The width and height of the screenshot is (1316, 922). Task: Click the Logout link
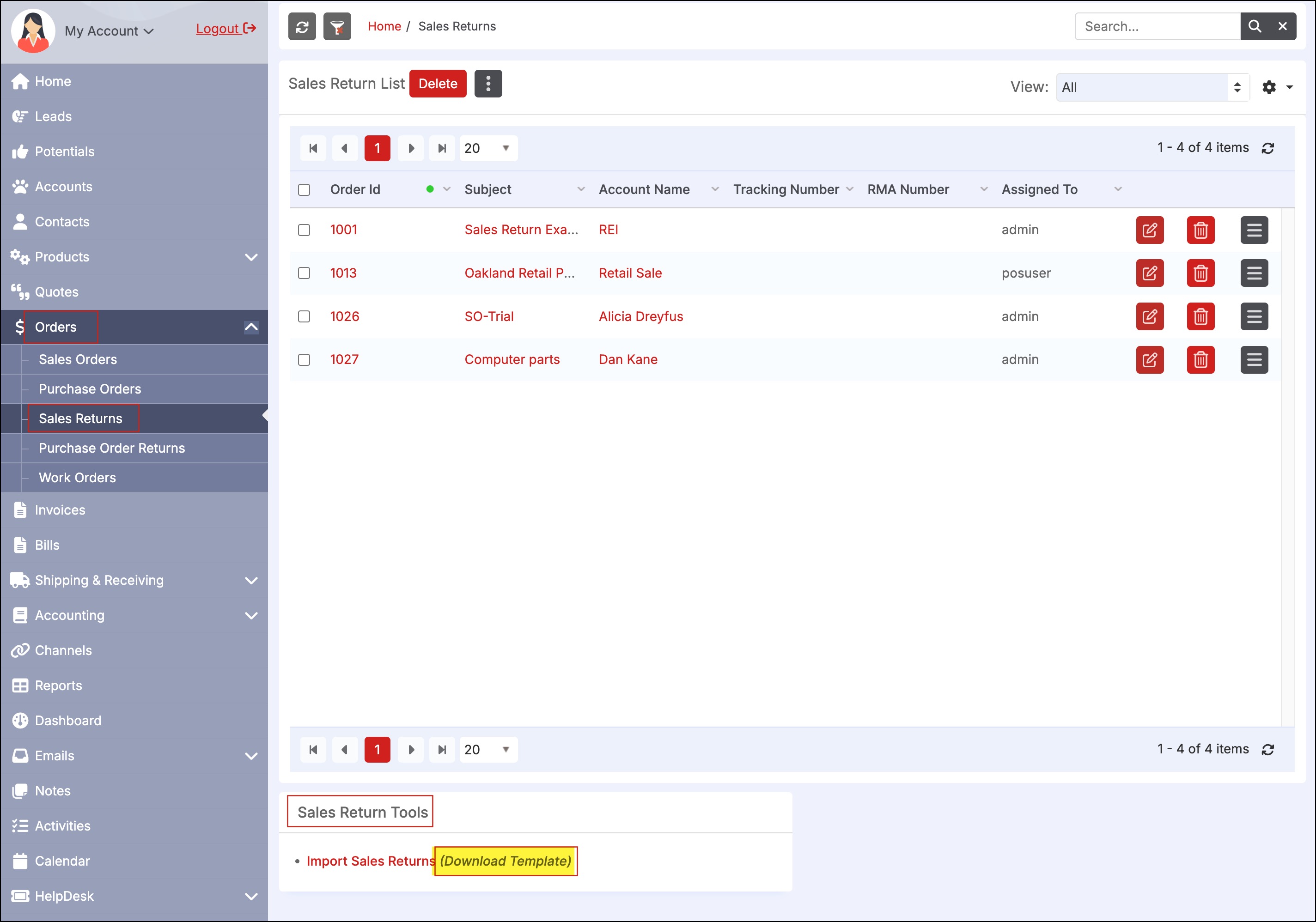[x=226, y=29]
